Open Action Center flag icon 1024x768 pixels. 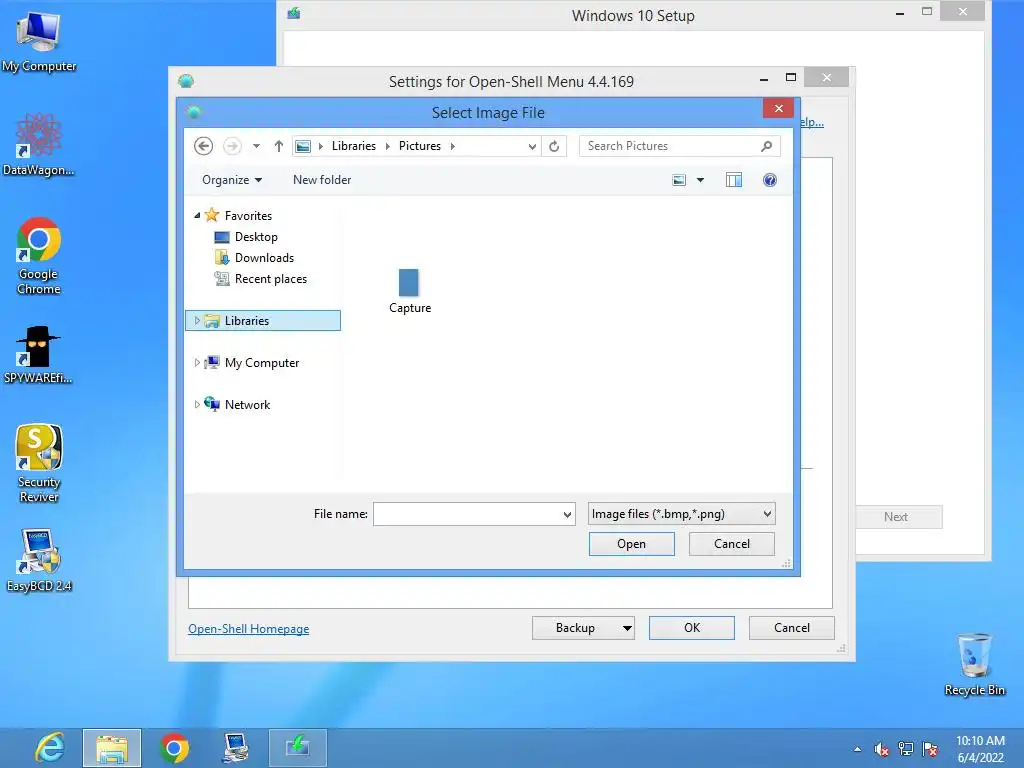click(931, 749)
